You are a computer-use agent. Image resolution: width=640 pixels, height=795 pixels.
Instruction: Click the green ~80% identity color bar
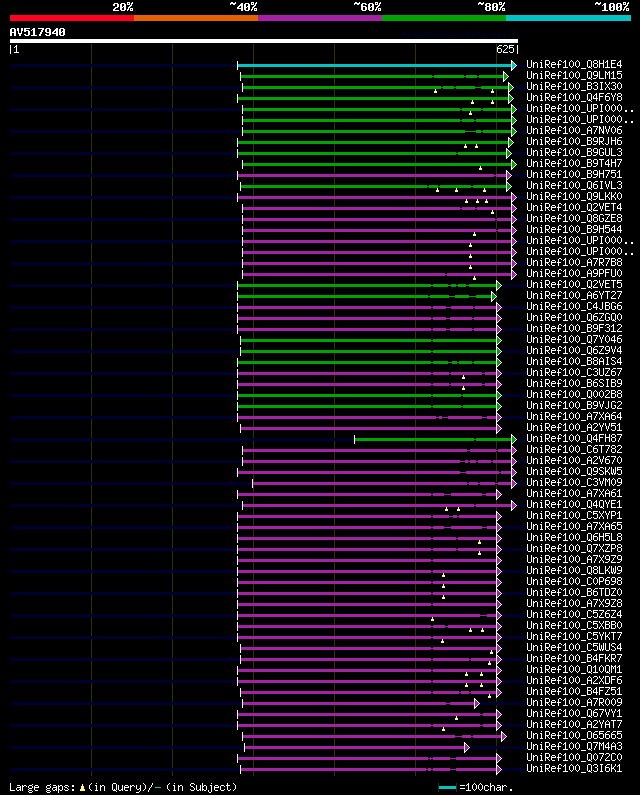[444, 18]
